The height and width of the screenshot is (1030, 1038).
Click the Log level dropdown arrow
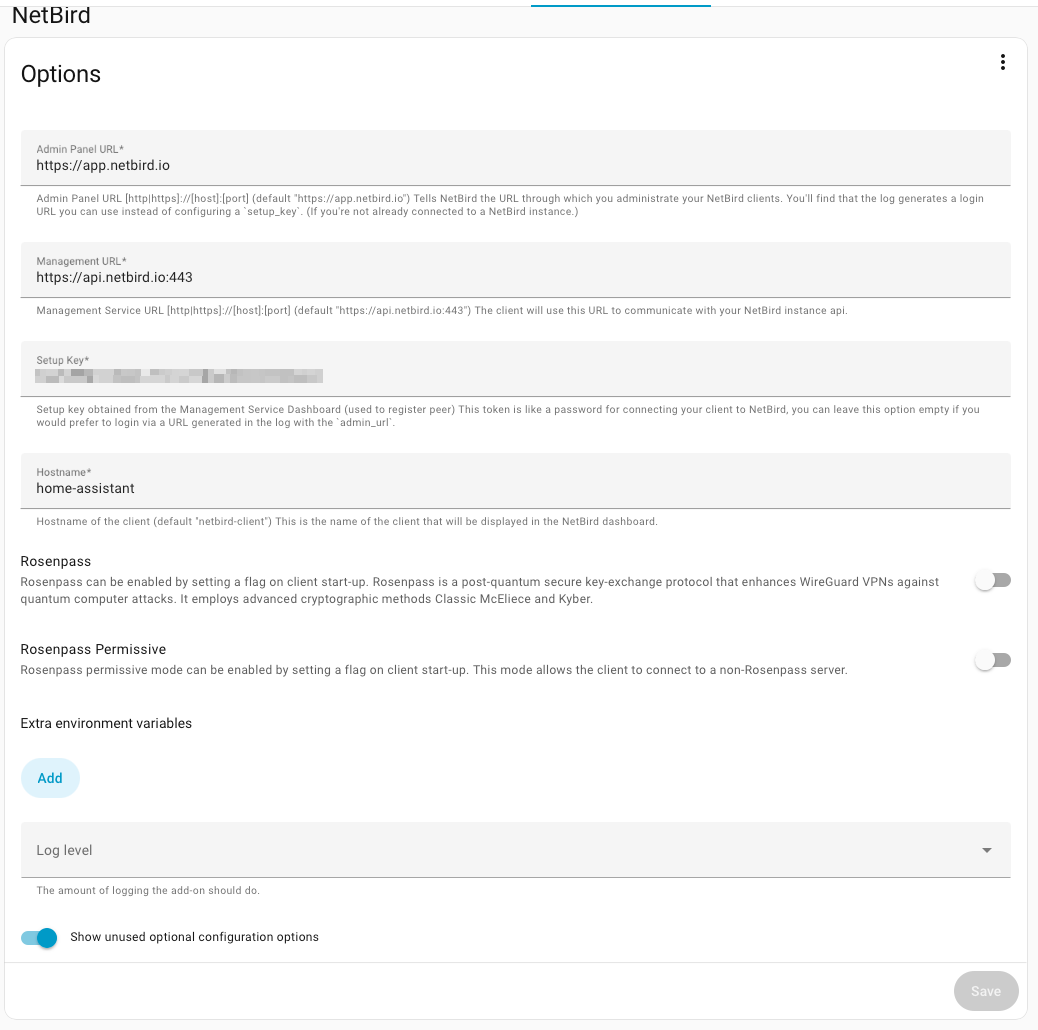pyautogui.click(x=986, y=850)
